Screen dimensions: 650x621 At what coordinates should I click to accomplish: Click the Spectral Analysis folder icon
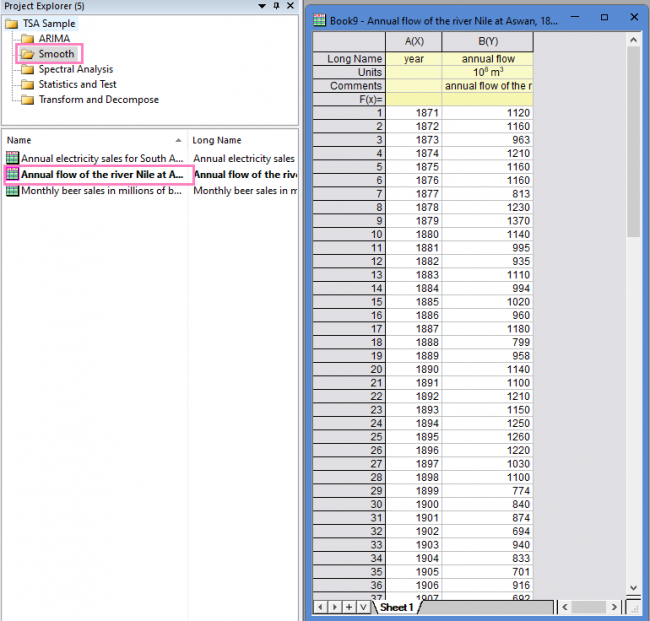point(27,69)
